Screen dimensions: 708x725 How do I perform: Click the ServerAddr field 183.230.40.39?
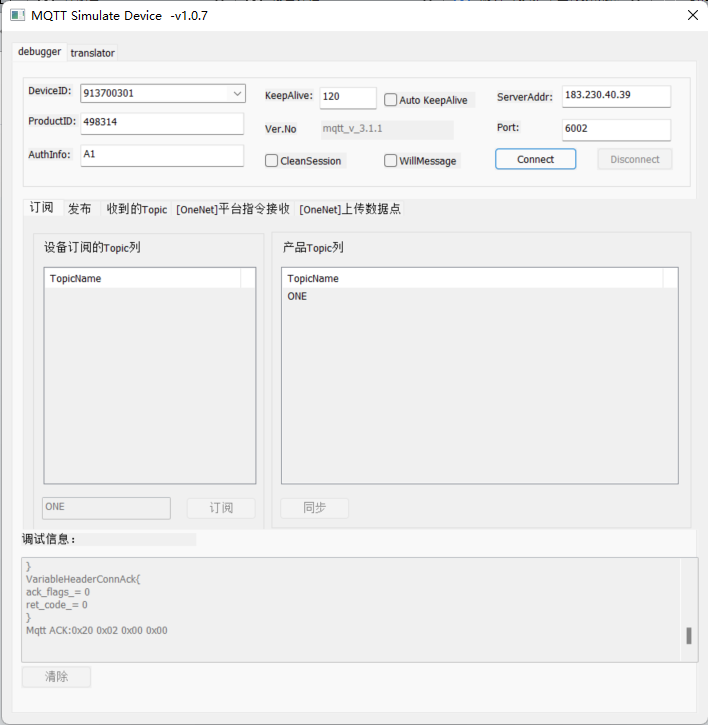click(x=616, y=96)
